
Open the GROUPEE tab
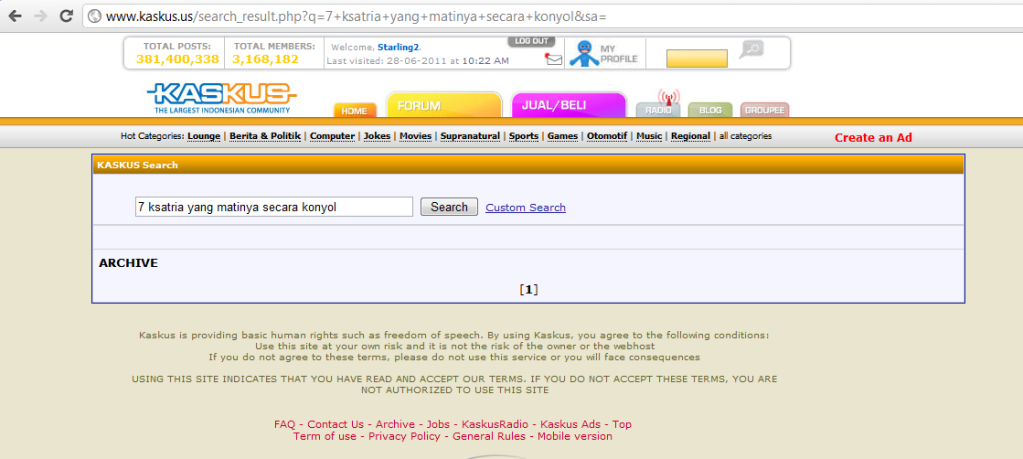[x=765, y=110]
